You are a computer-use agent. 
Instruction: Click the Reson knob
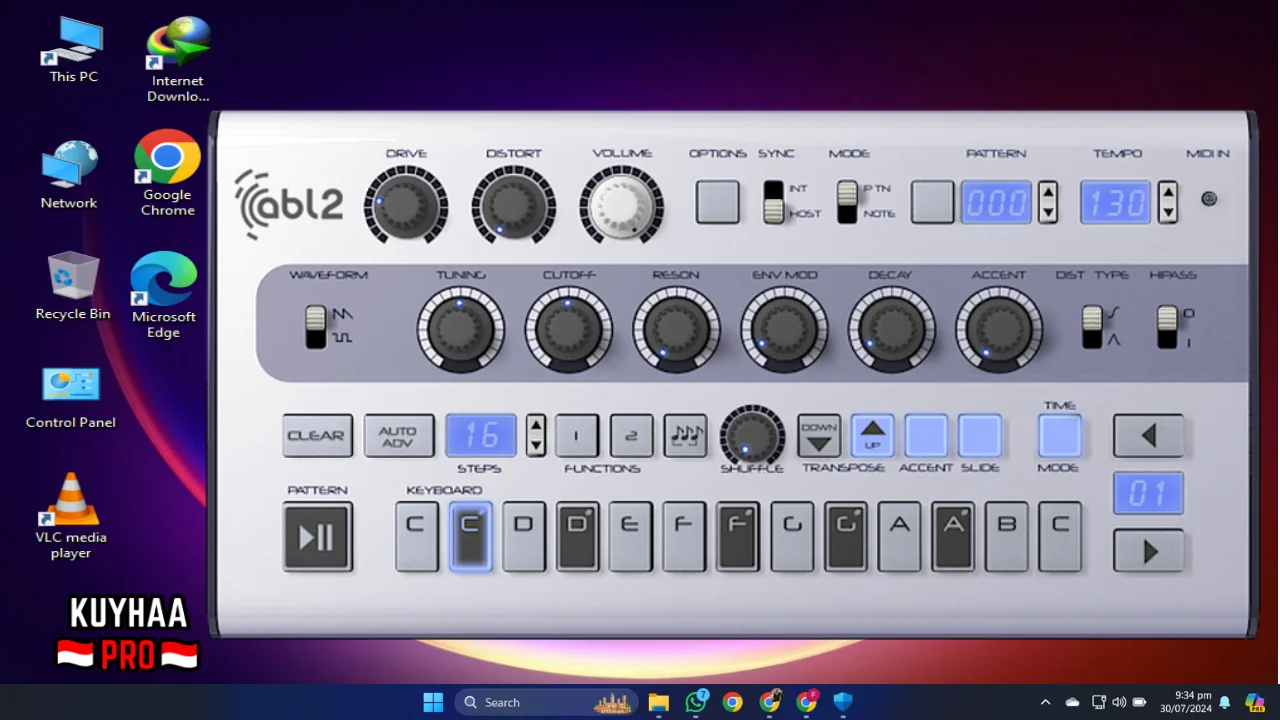pos(677,329)
